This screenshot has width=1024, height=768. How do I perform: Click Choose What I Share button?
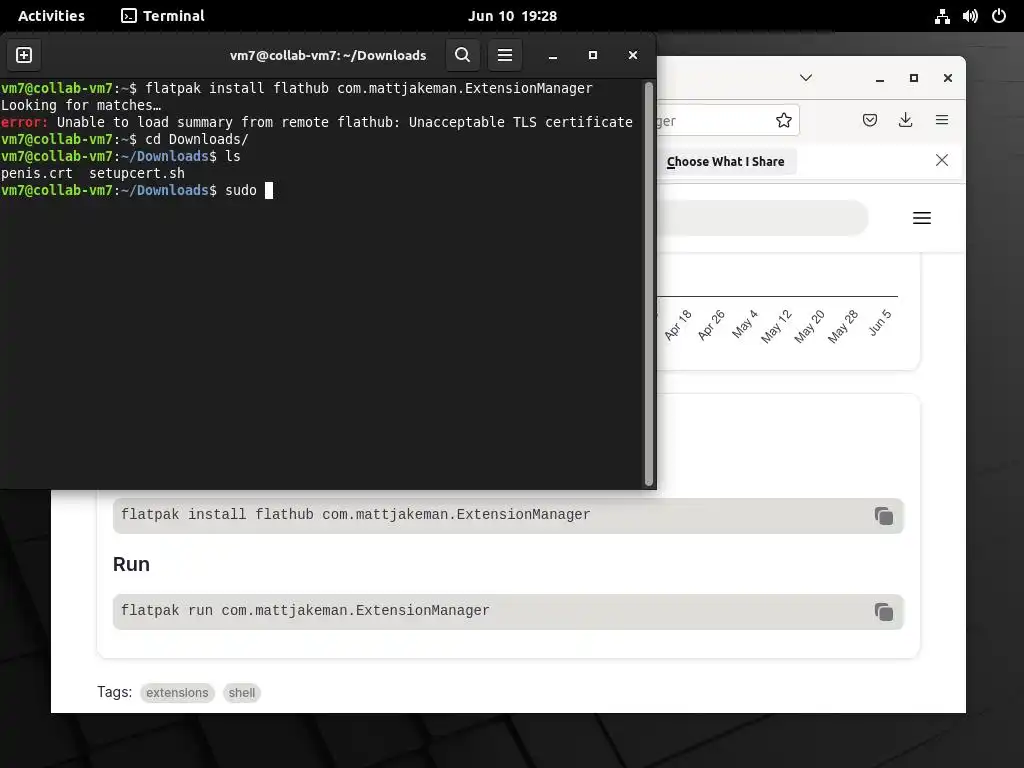[x=726, y=161]
